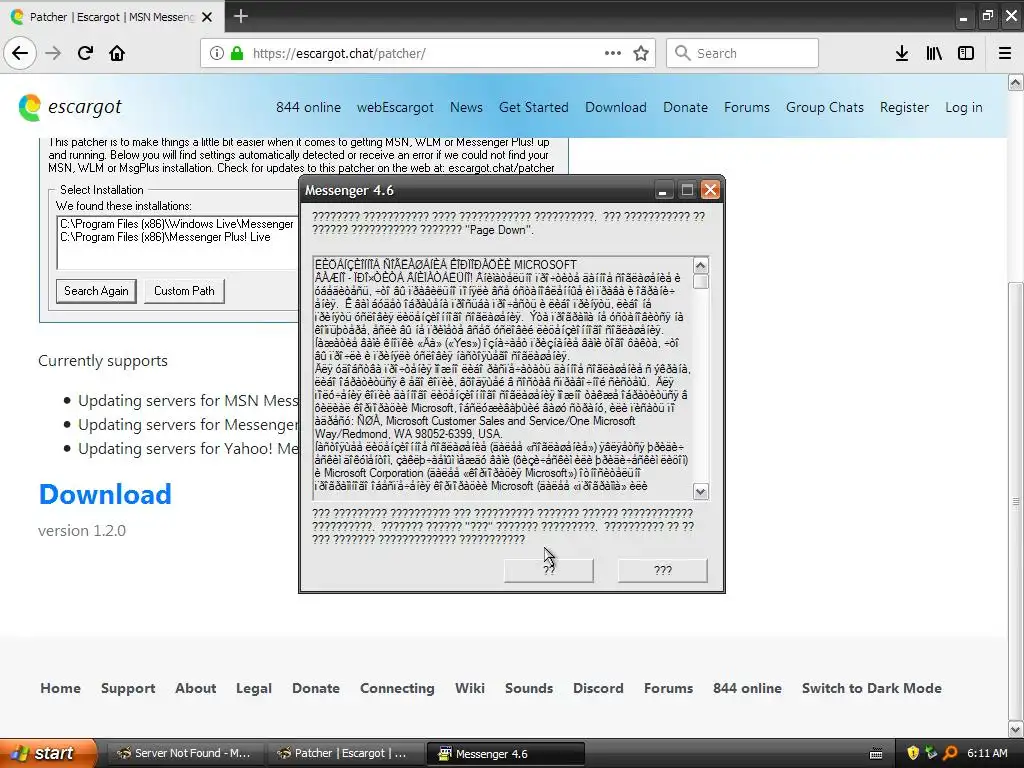Click the big Download heading link
This screenshot has width=1024, height=768.
105,494
